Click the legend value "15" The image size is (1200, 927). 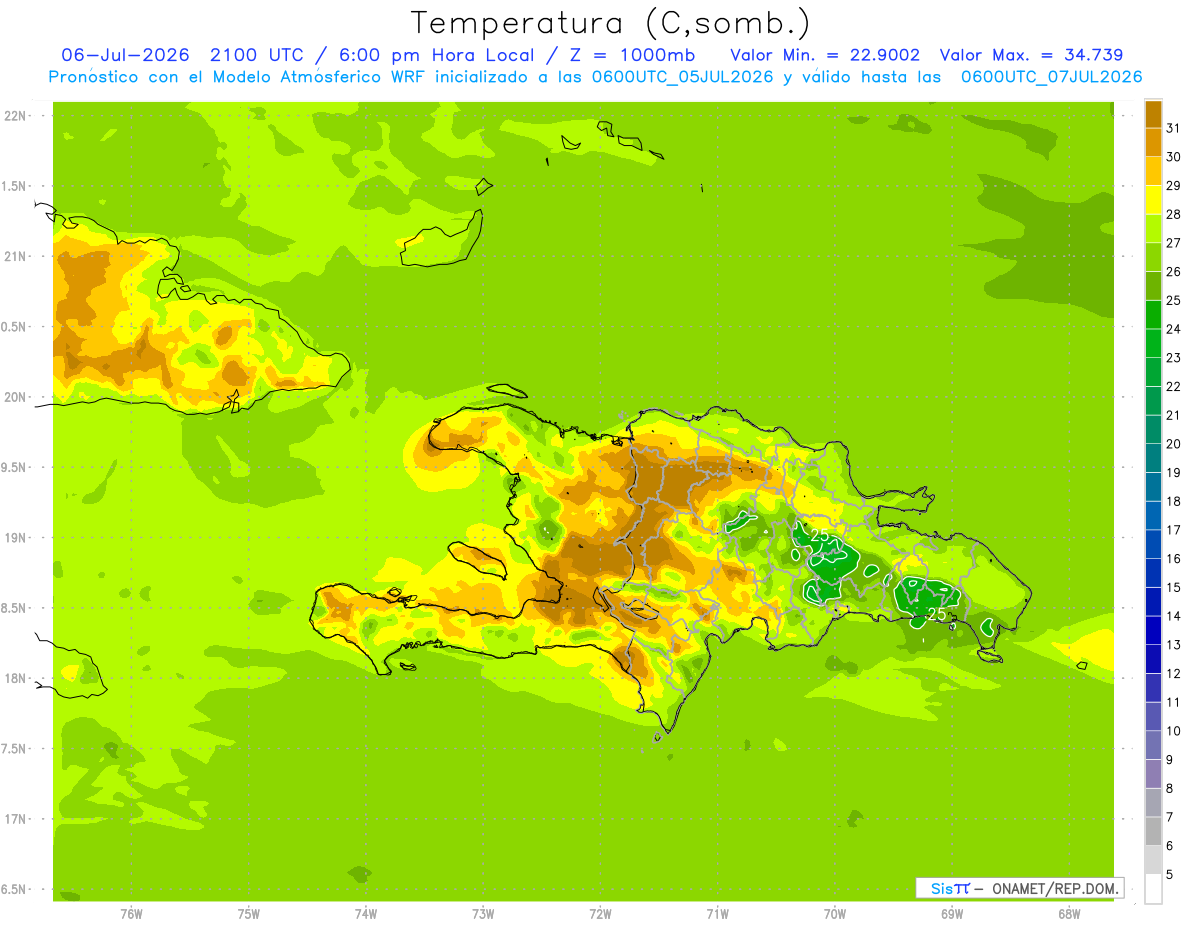[x=1173, y=588]
